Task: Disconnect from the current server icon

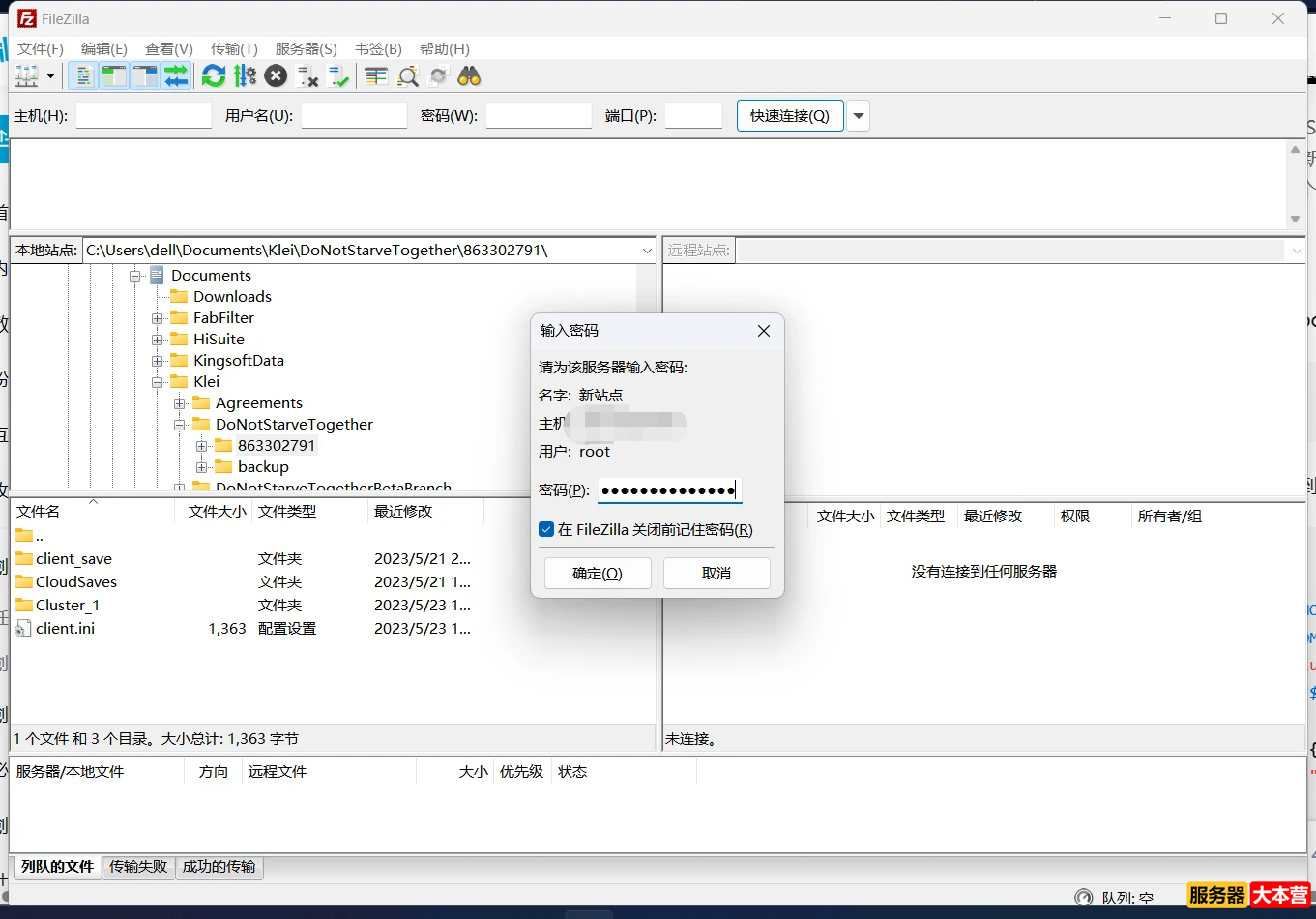Action: (307, 76)
